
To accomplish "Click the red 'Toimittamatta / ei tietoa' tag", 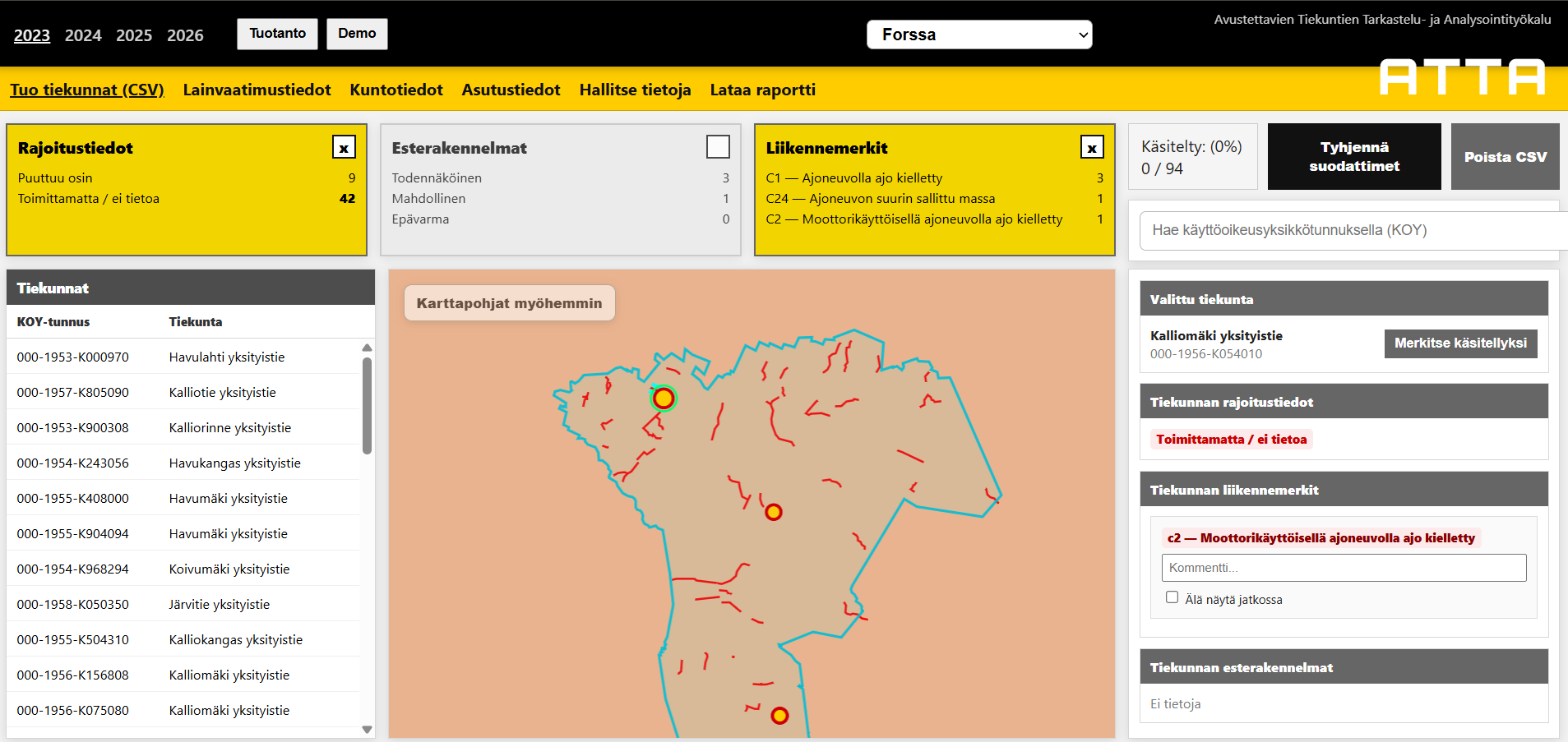I will [x=1231, y=439].
